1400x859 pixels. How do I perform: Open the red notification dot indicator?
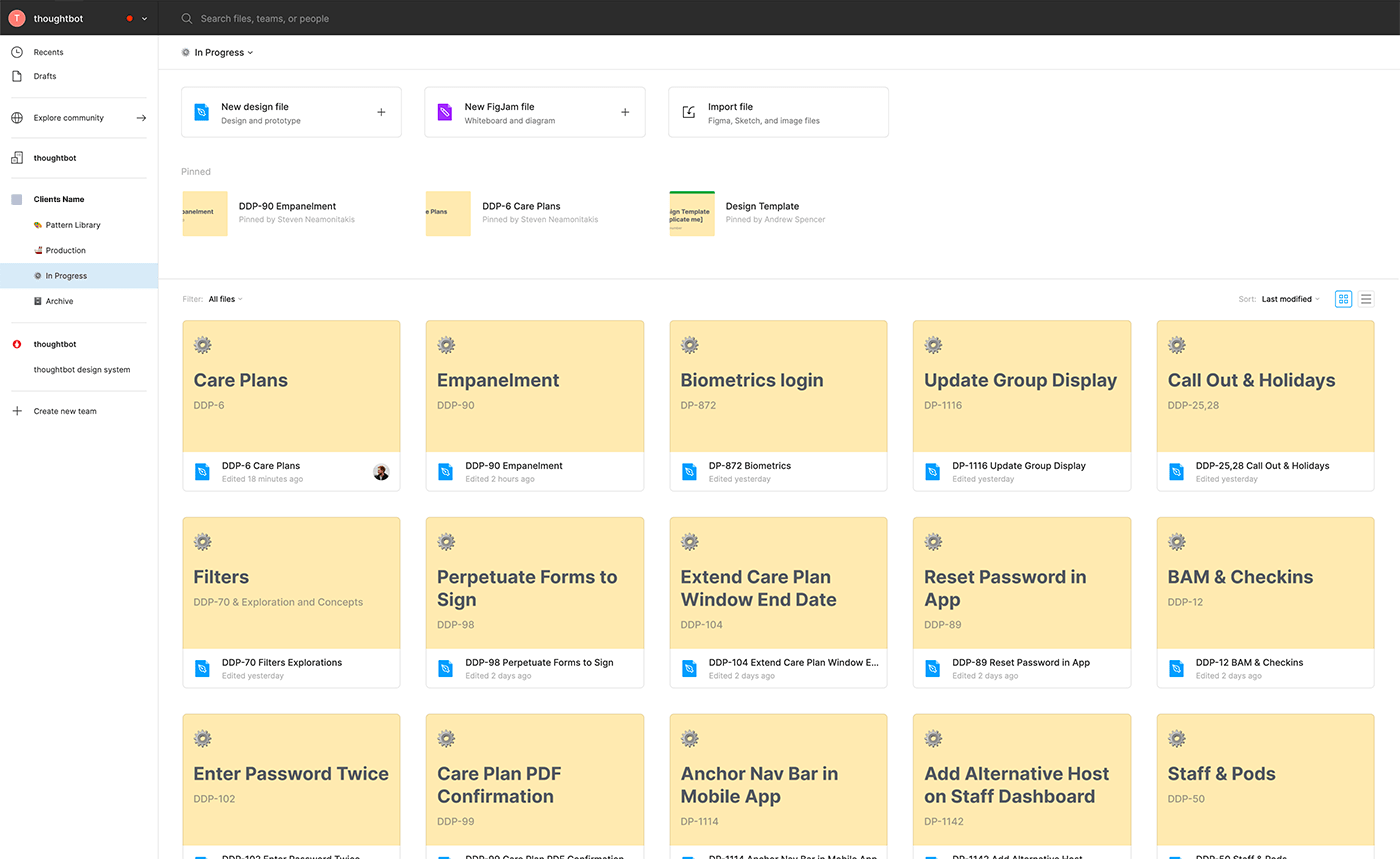click(129, 18)
